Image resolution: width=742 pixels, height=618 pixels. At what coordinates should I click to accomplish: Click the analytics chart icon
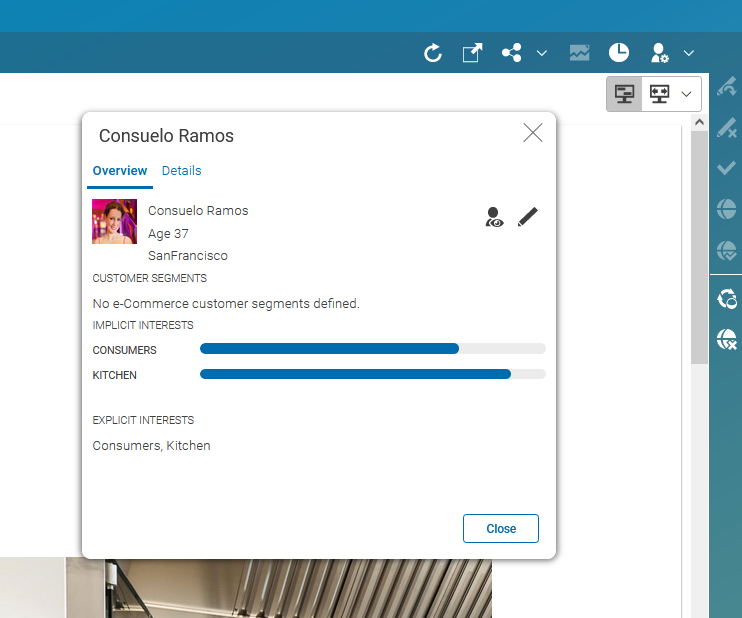(580, 53)
